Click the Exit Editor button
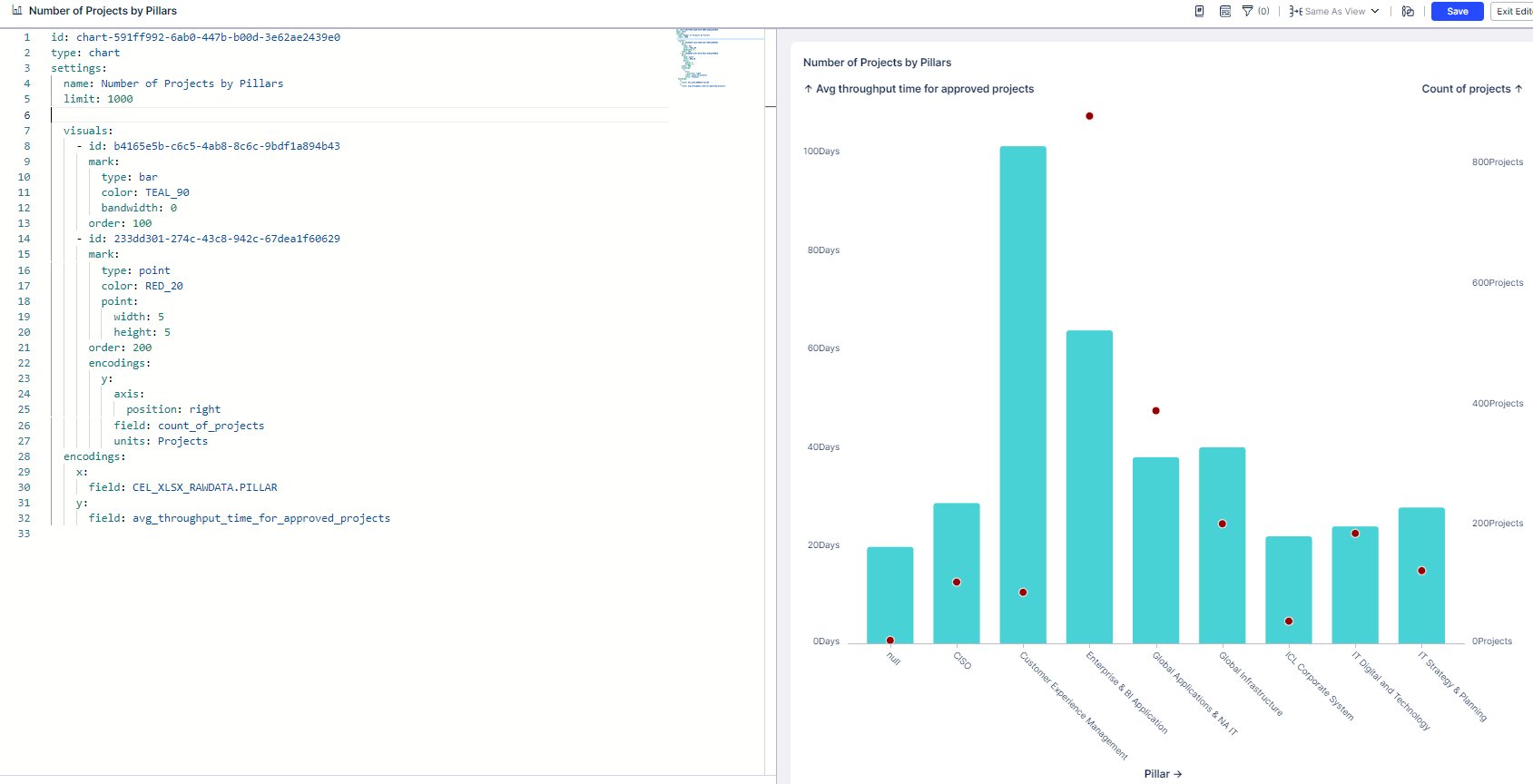1533x784 pixels. tap(1513, 11)
